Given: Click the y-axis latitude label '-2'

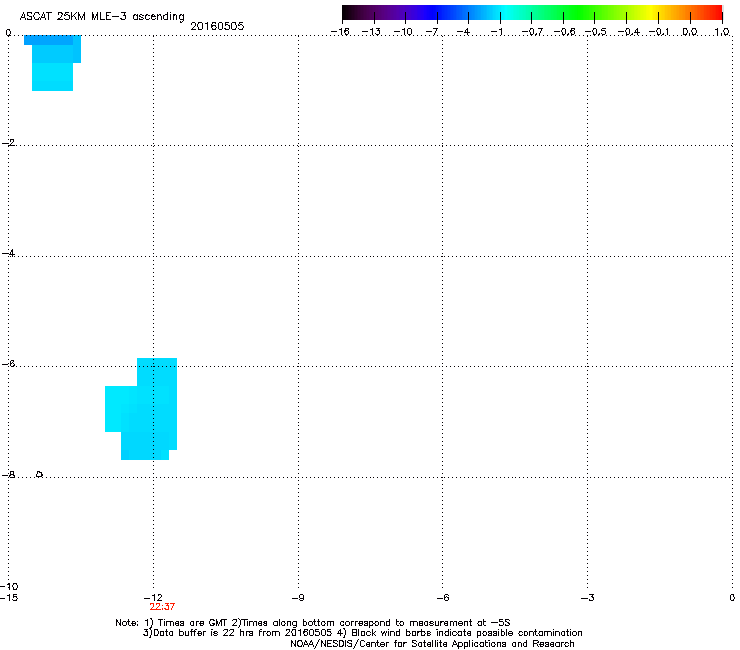Looking at the screenshot, I should point(8,143).
